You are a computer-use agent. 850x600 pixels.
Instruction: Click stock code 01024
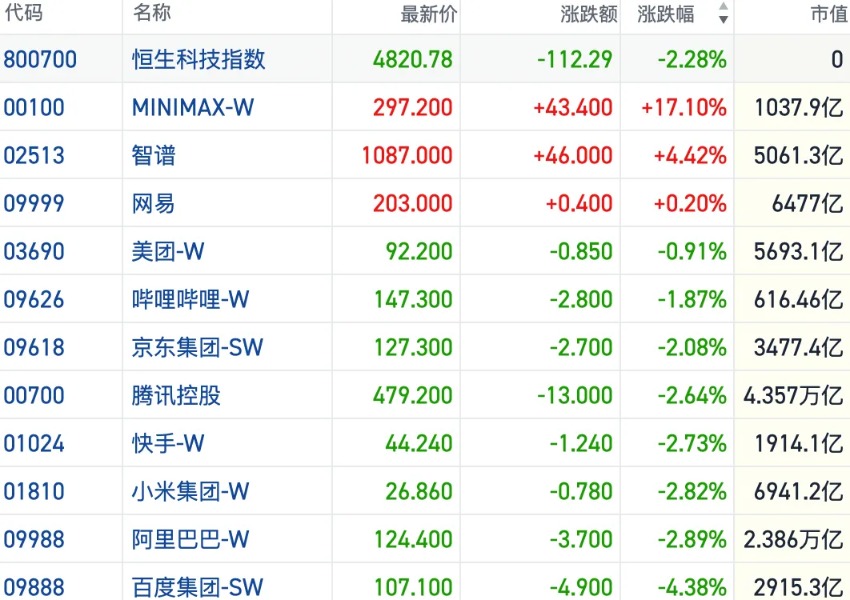pos(34,443)
